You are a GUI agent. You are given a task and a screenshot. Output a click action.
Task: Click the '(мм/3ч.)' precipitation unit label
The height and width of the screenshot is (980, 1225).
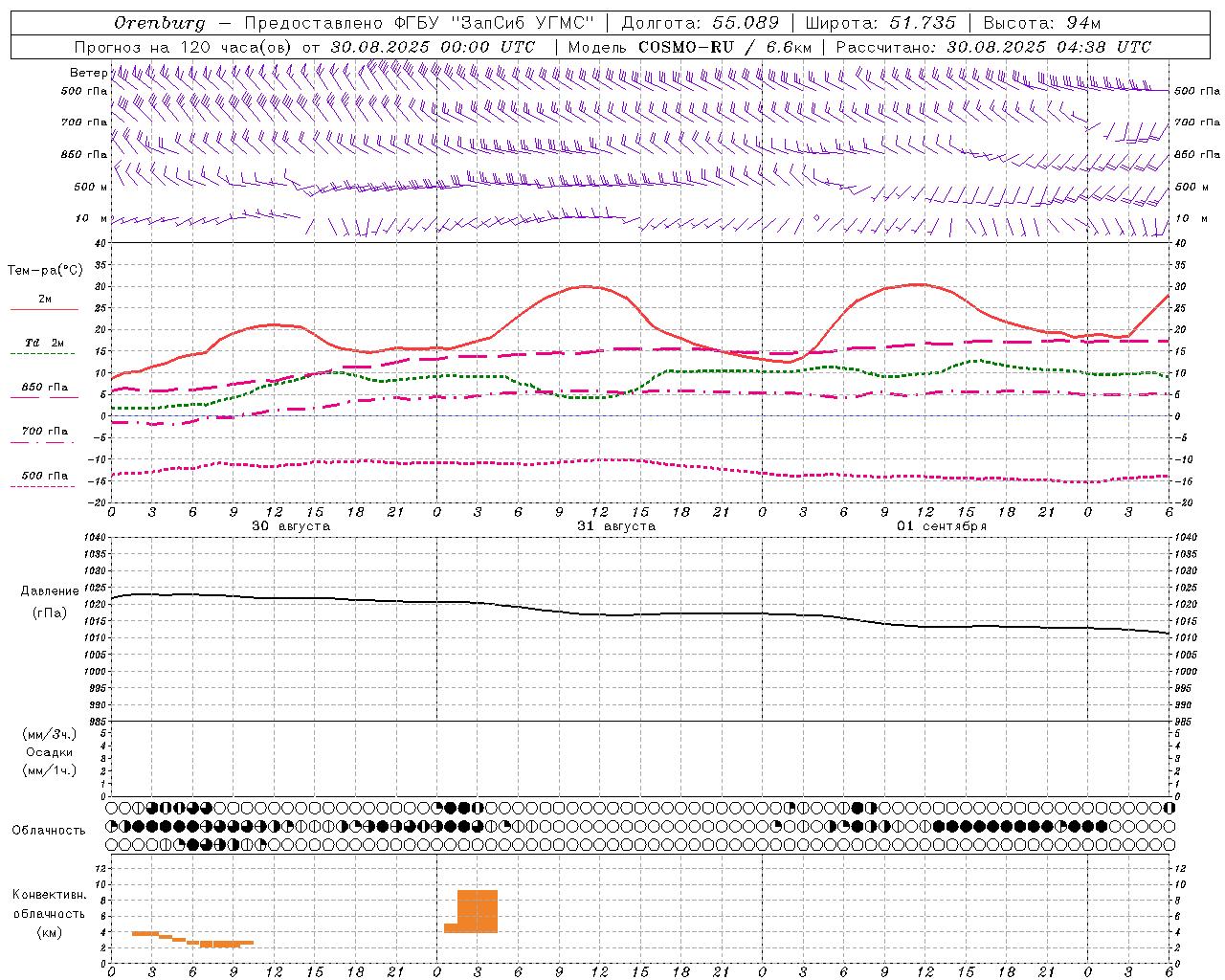pos(49,734)
